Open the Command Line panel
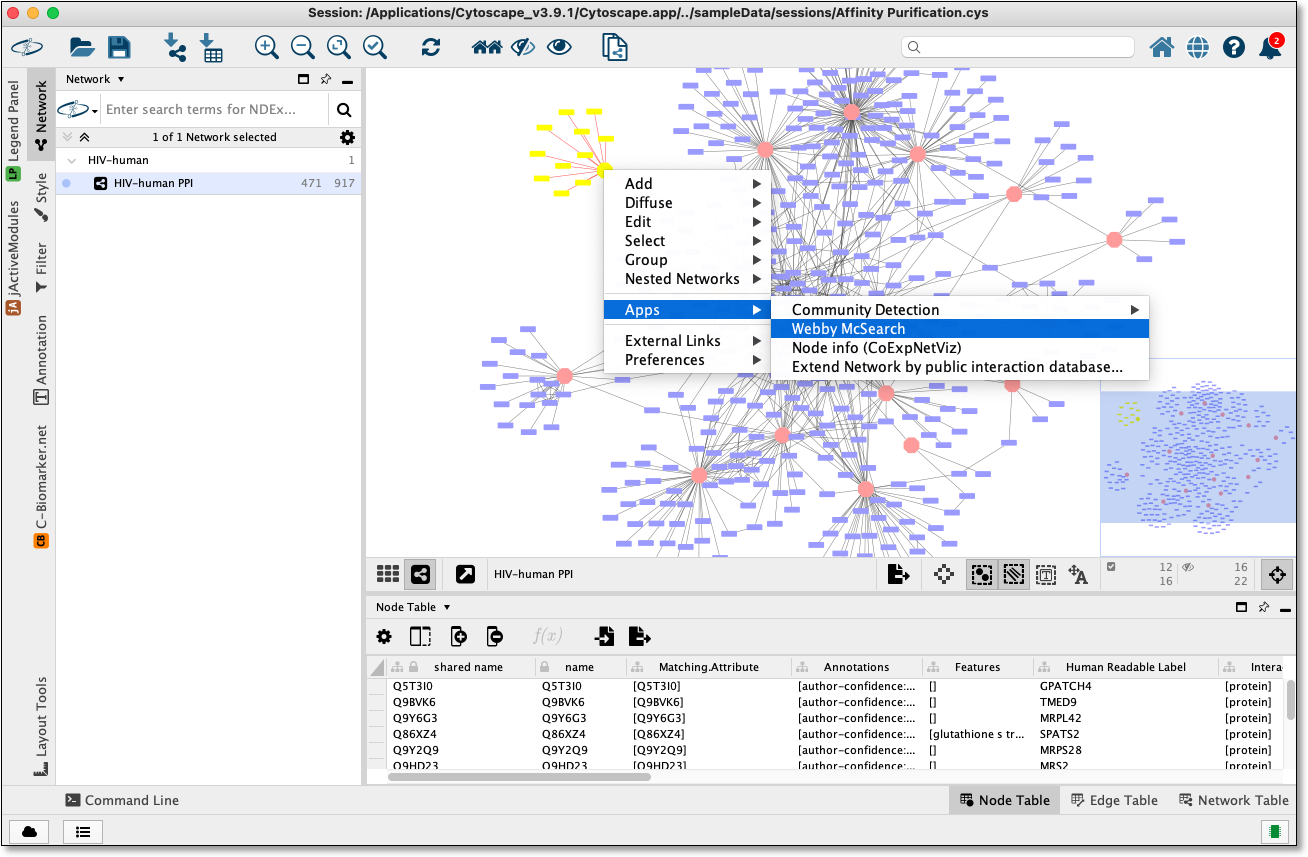Screen dimensions: 1308x857 (122, 800)
